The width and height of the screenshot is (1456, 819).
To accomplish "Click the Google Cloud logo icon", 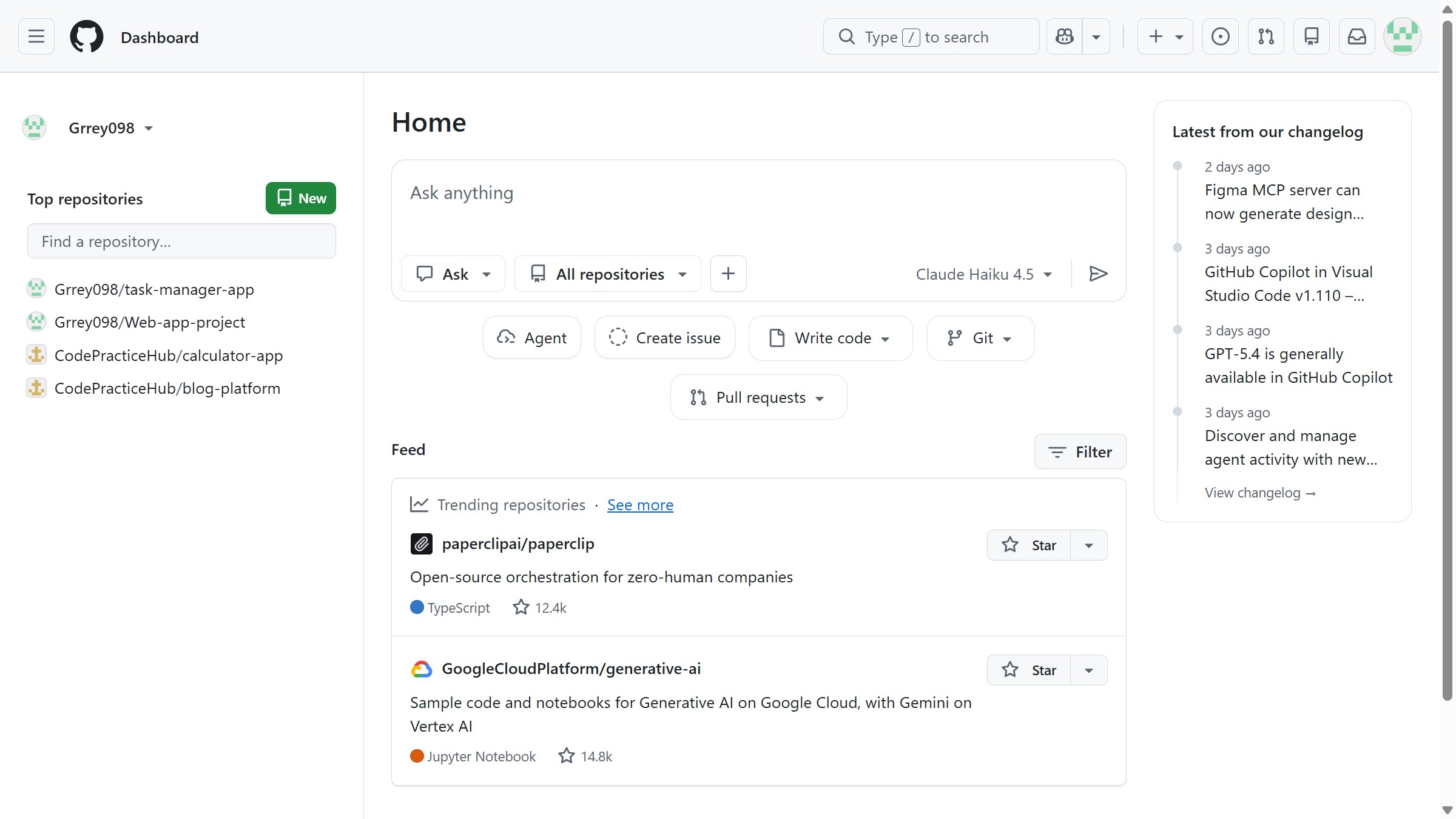I will pyautogui.click(x=422, y=669).
